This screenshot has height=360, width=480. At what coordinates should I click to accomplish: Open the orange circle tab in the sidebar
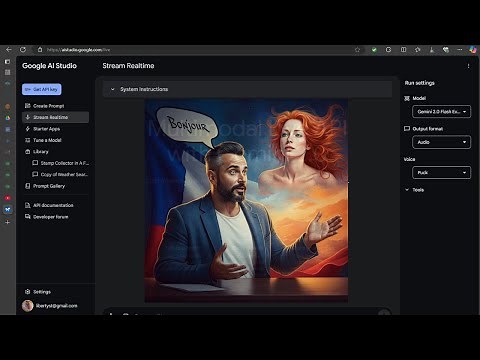(8, 106)
